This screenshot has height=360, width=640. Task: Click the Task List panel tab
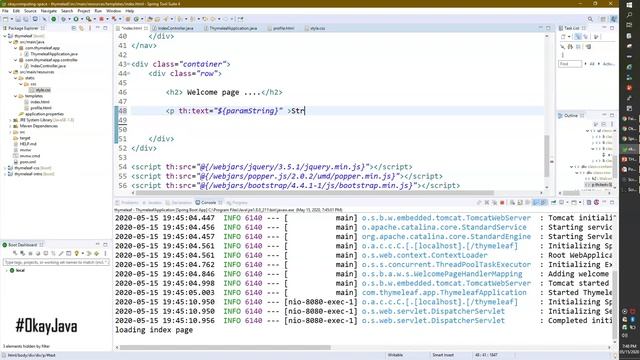click(x=571, y=28)
